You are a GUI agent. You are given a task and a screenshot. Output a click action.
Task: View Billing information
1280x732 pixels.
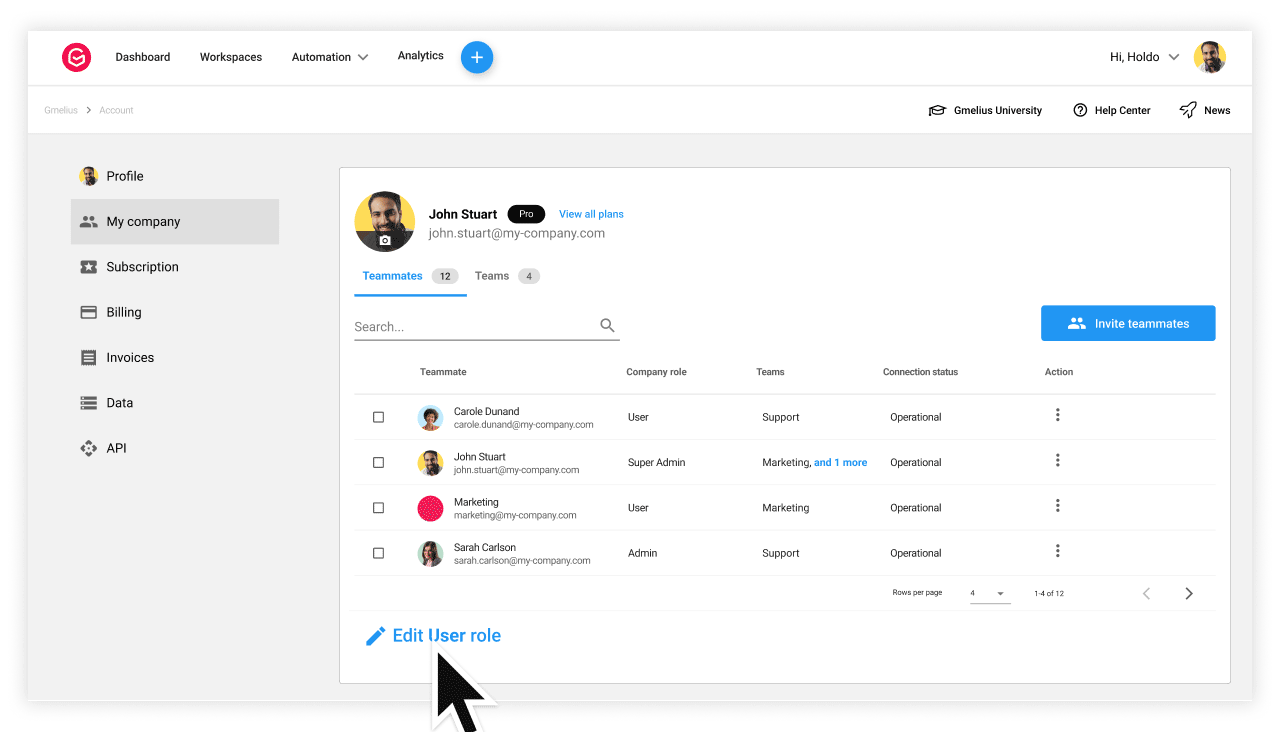[x=122, y=312]
